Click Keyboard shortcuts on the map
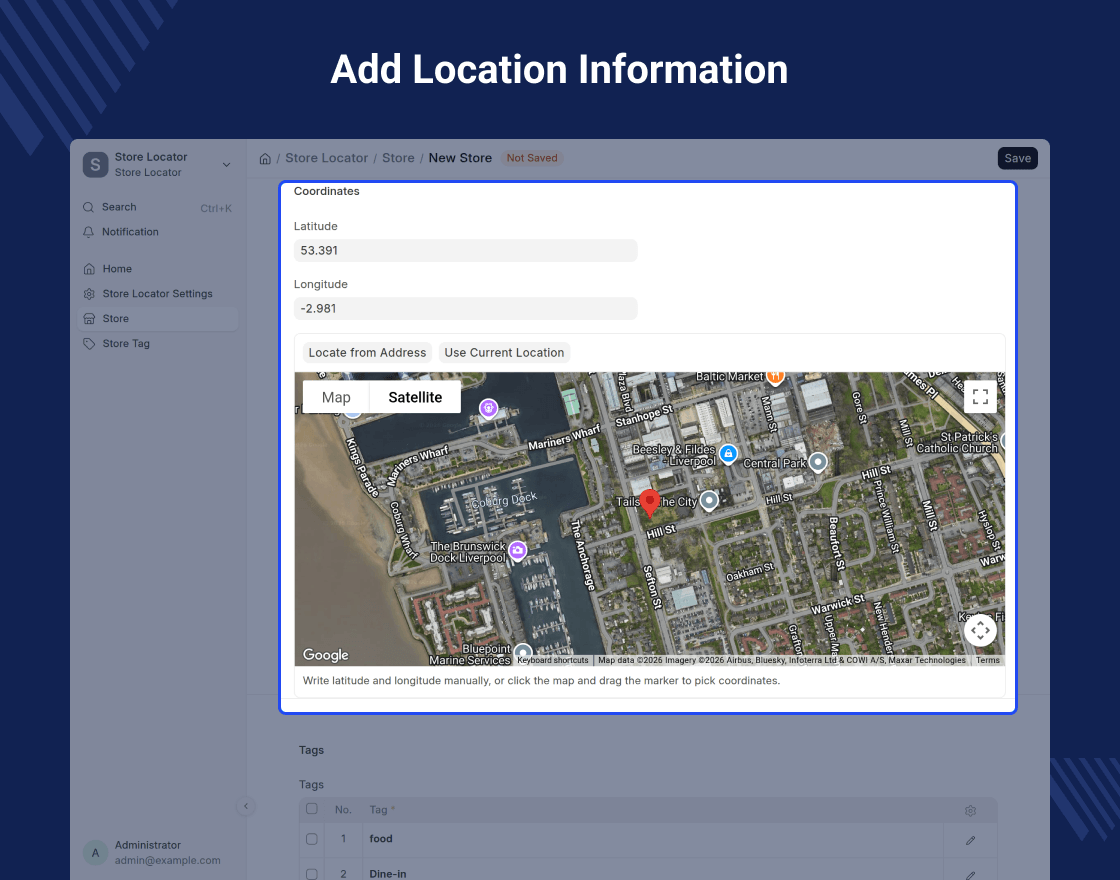The width and height of the screenshot is (1120, 880). 553,661
